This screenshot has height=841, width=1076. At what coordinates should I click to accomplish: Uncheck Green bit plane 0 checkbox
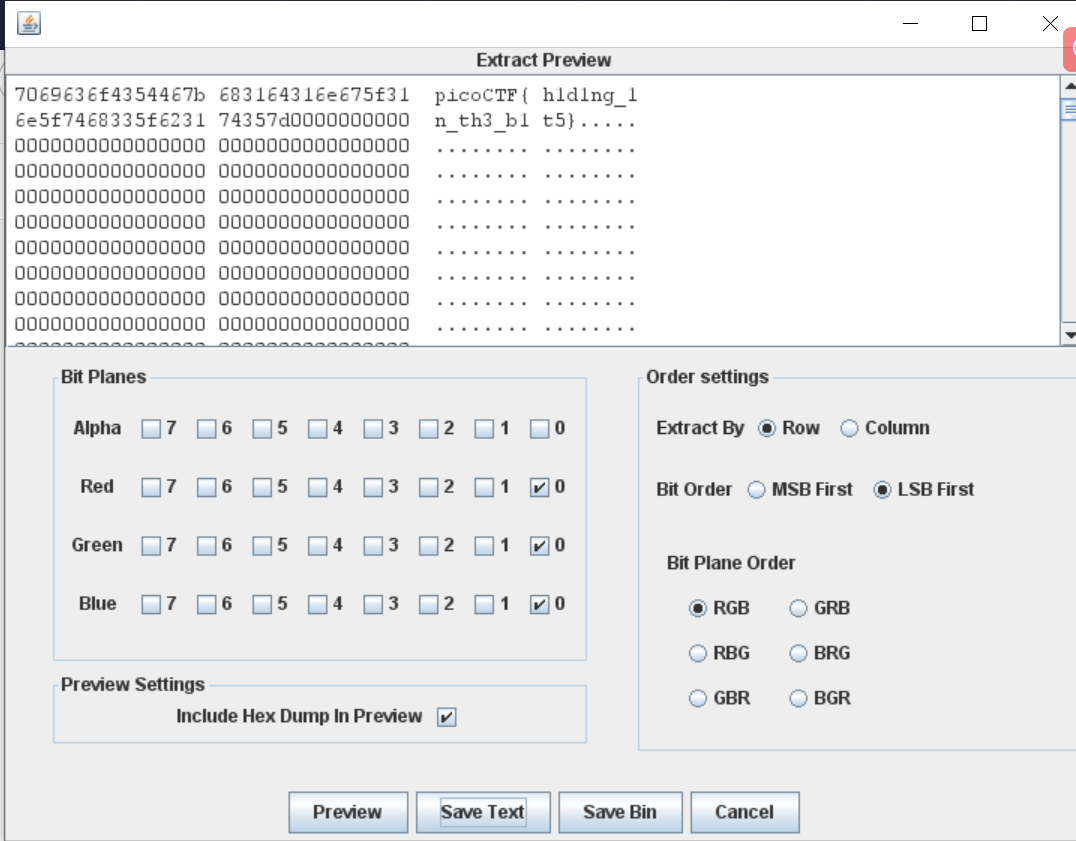pos(540,546)
